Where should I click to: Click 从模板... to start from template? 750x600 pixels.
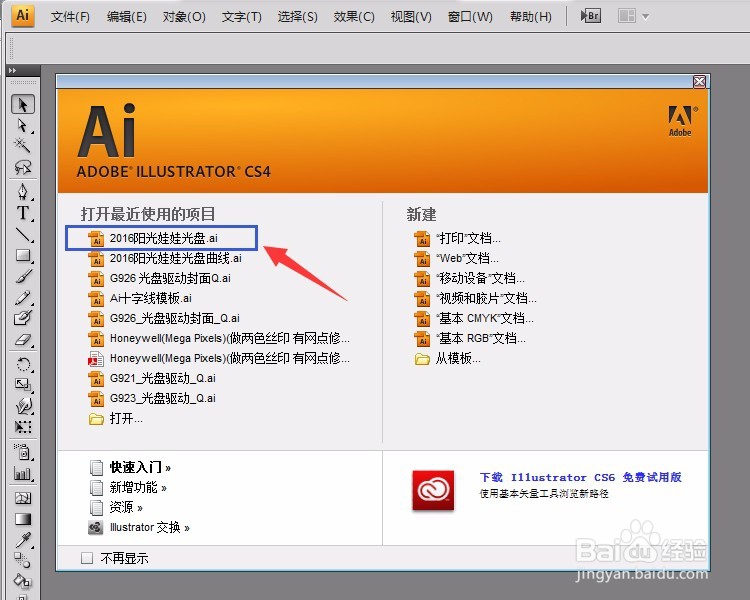[448, 358]
